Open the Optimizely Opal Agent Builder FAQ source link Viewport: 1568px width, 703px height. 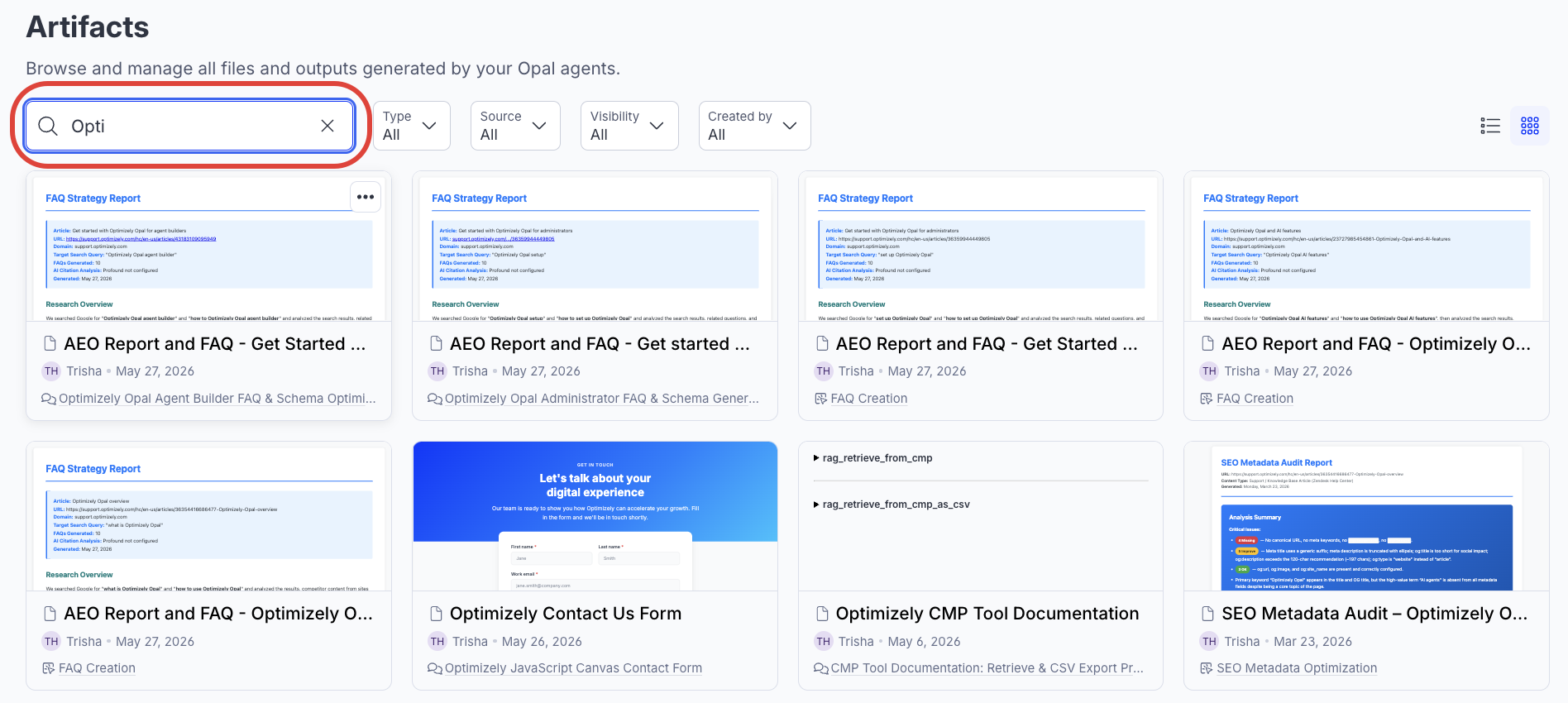pos(218,399)
